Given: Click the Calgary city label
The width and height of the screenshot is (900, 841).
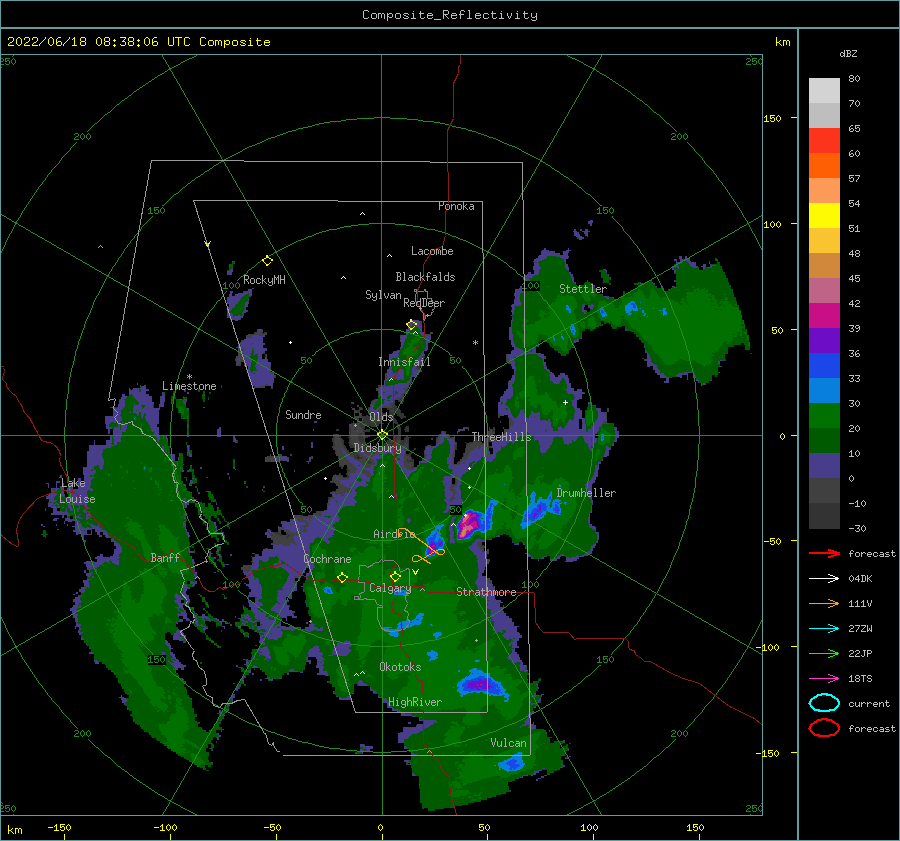Looking at the screenshot, I should (x=390, y=588).
